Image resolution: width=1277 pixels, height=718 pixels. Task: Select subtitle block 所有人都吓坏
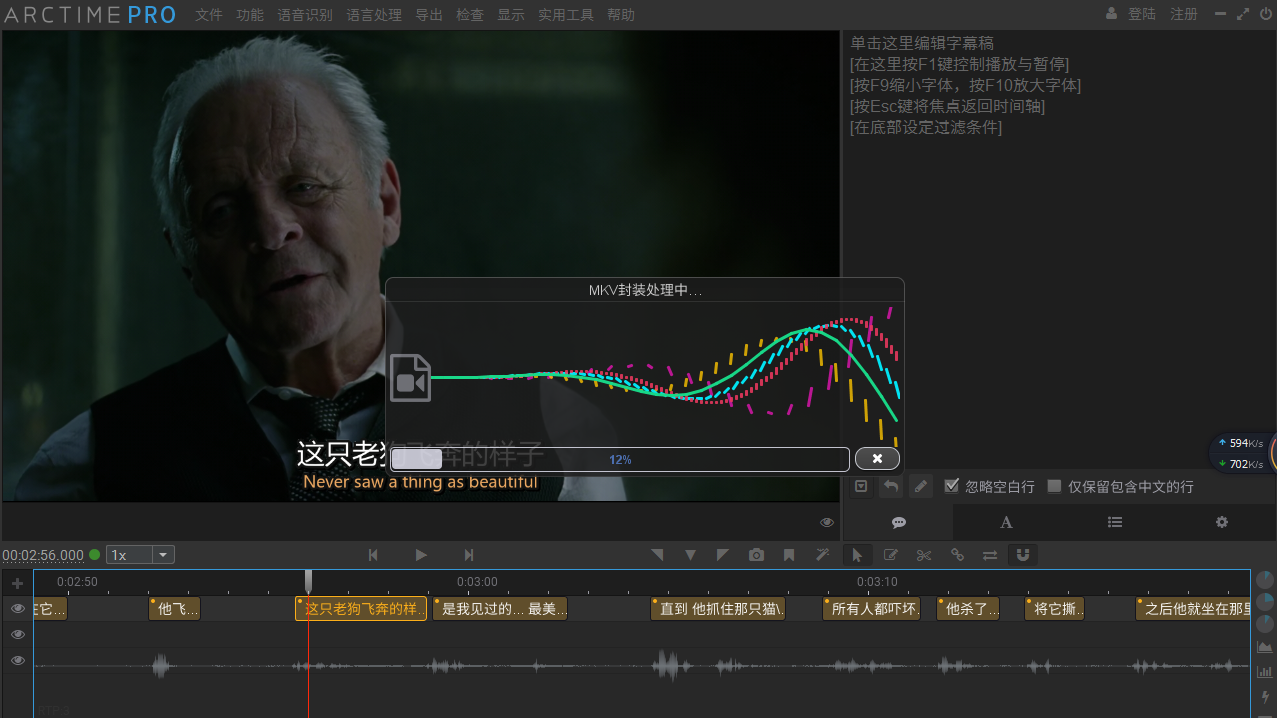(x=871, y=608)
